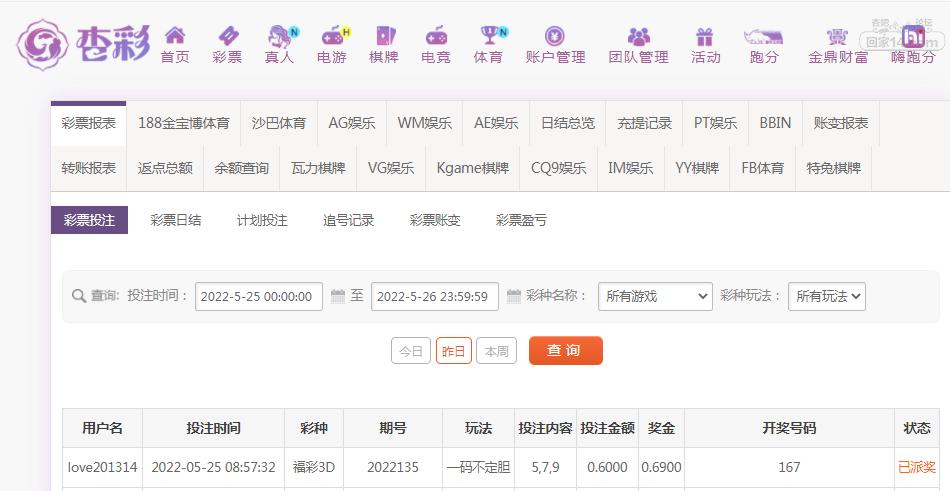Toggle the 今日 quick date filter
The image size is (950, 491).
coord(411,351)
